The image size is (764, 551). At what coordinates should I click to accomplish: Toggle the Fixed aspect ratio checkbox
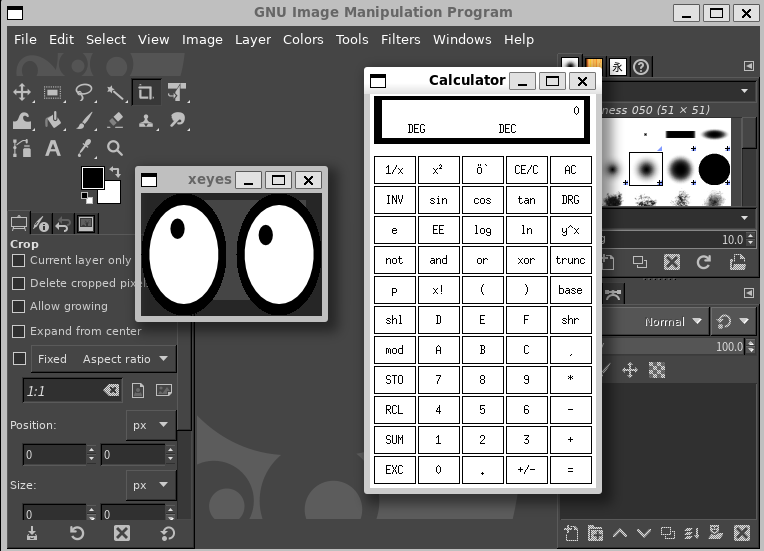(19, 359)
